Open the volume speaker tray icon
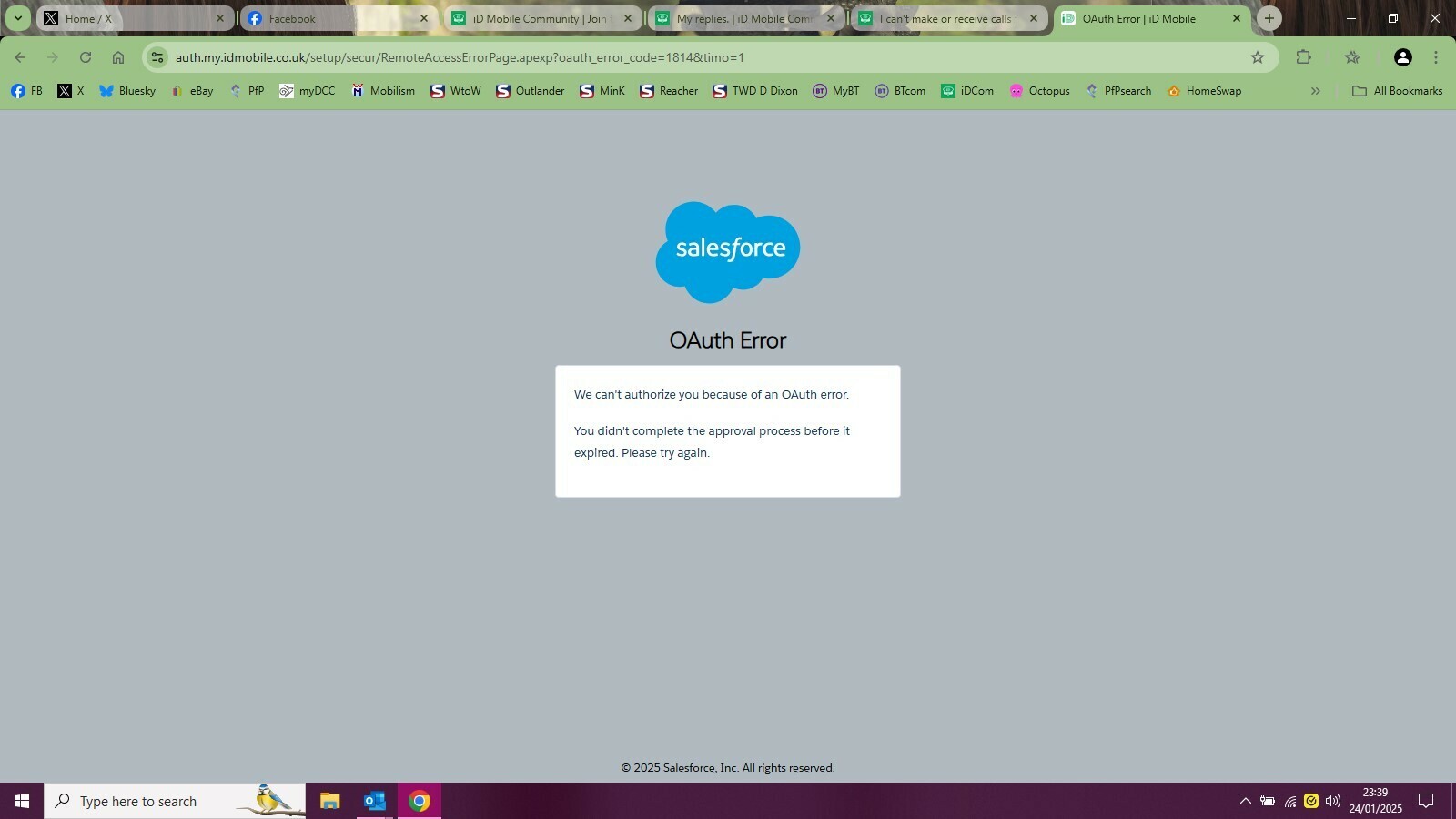 (x=1333, y=801)
